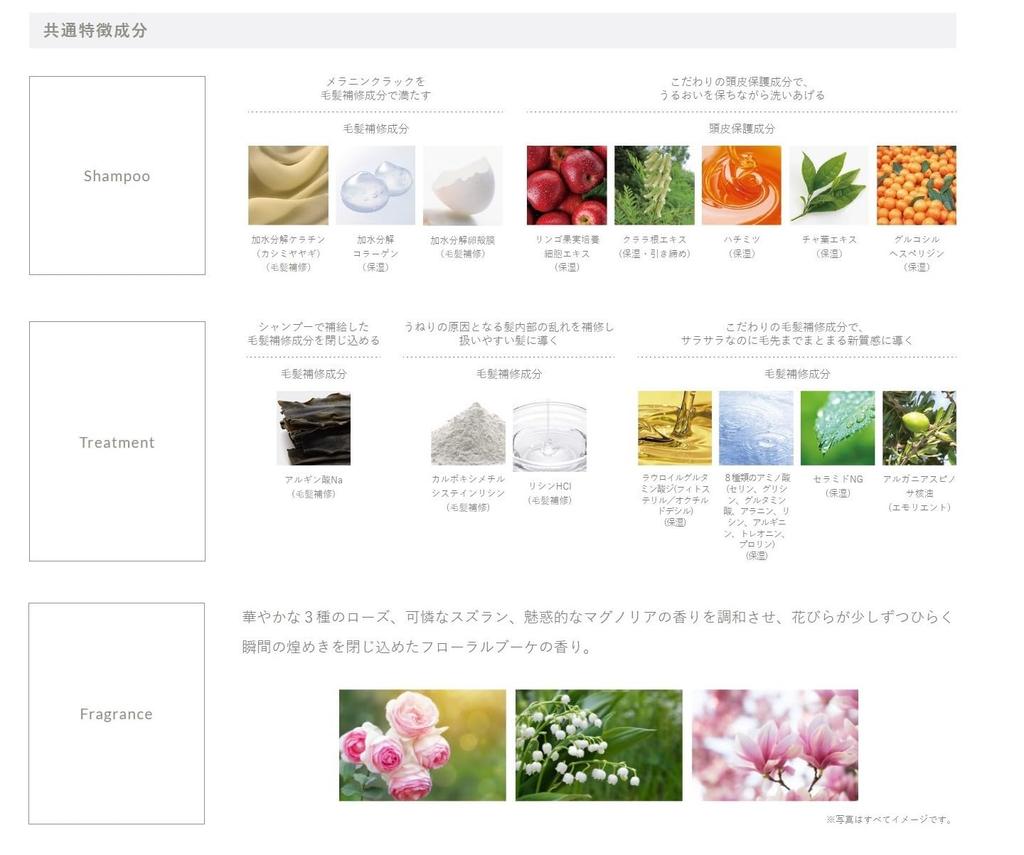This screenshot has width=1024, height=855.
Task: Click the pink rose bouquet photo
Action: [x=420, y=744]
